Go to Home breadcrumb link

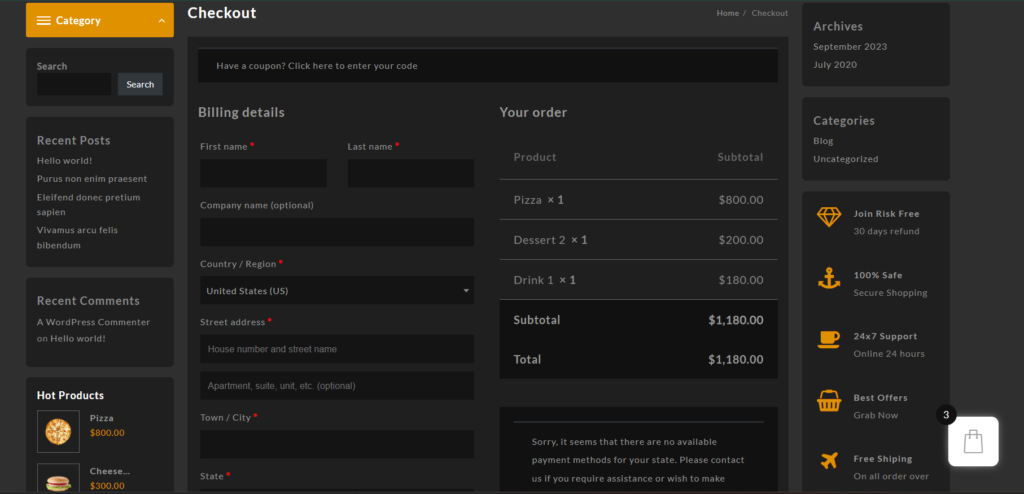[727, 13]
